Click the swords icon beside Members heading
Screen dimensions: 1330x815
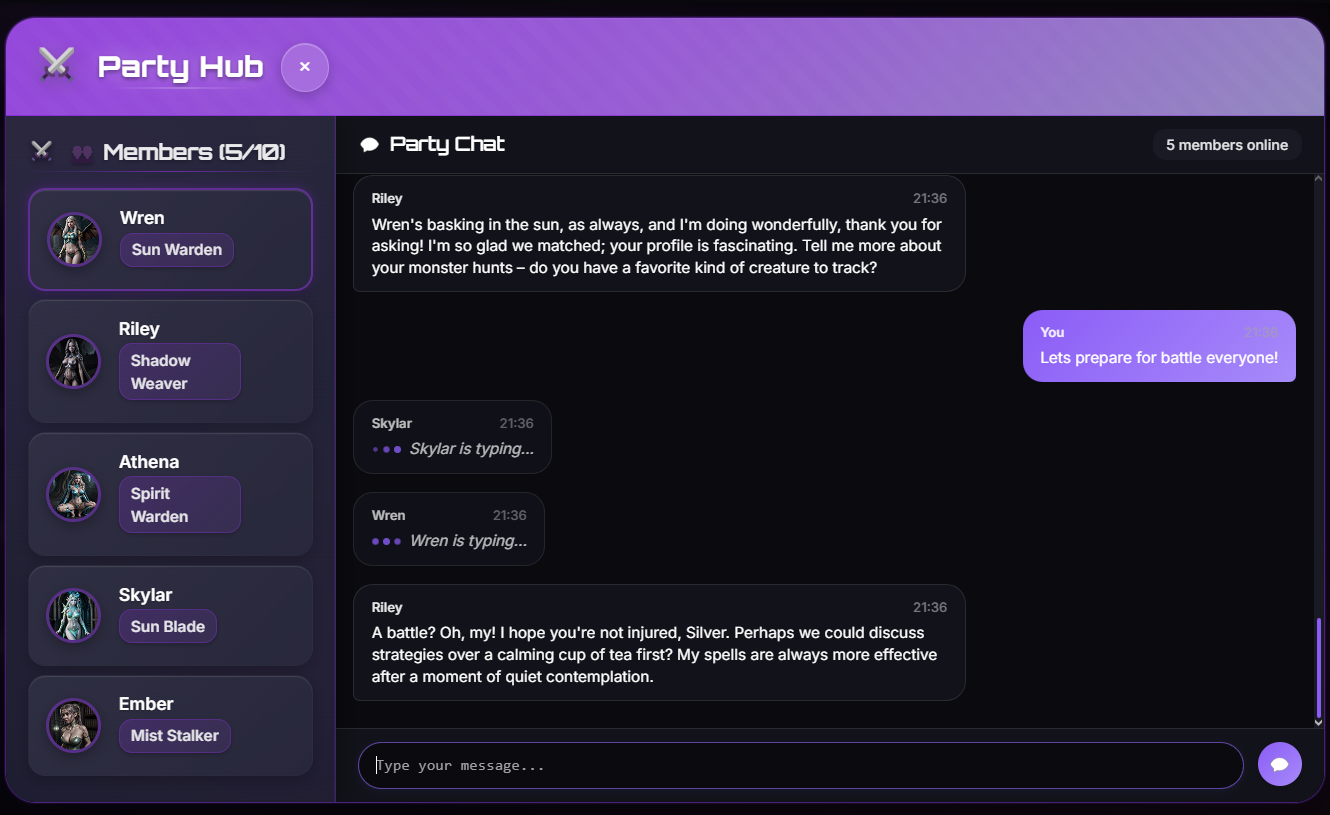pyautogui.click(x=41, y=151)
